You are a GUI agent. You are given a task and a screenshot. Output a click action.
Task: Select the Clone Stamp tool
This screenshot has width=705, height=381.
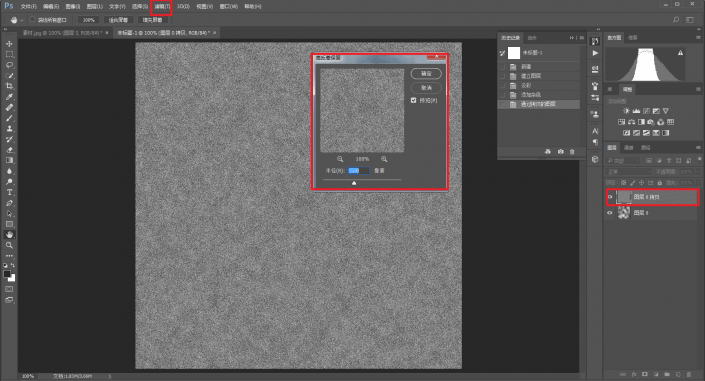(x=9, y=129)
